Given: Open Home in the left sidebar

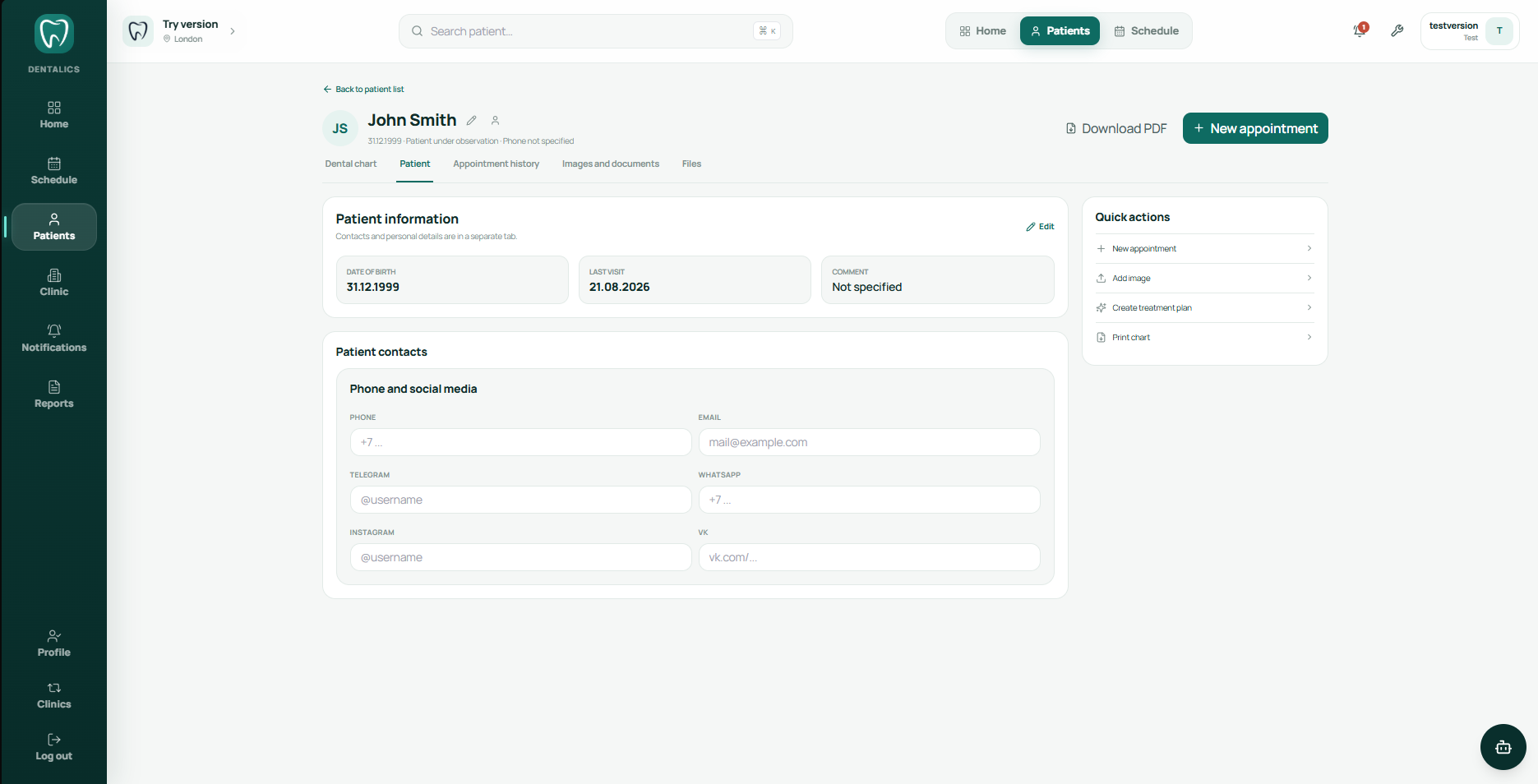Looking at the screenshot, I should (x=54, y=115).
